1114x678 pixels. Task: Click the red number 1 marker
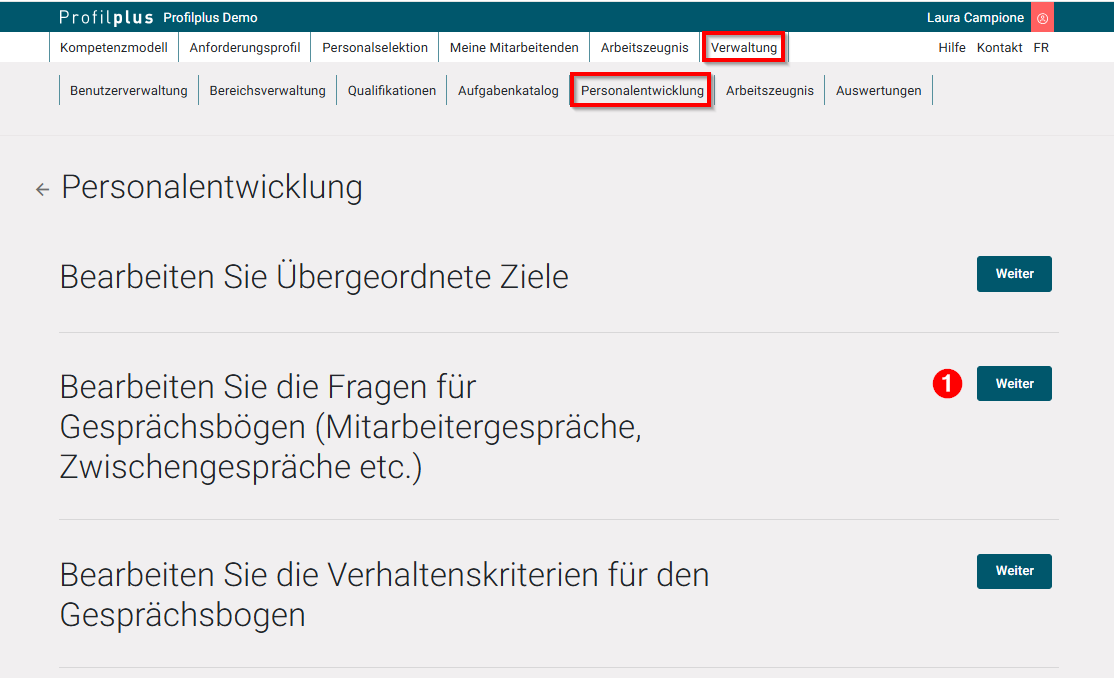click(946, 383)
